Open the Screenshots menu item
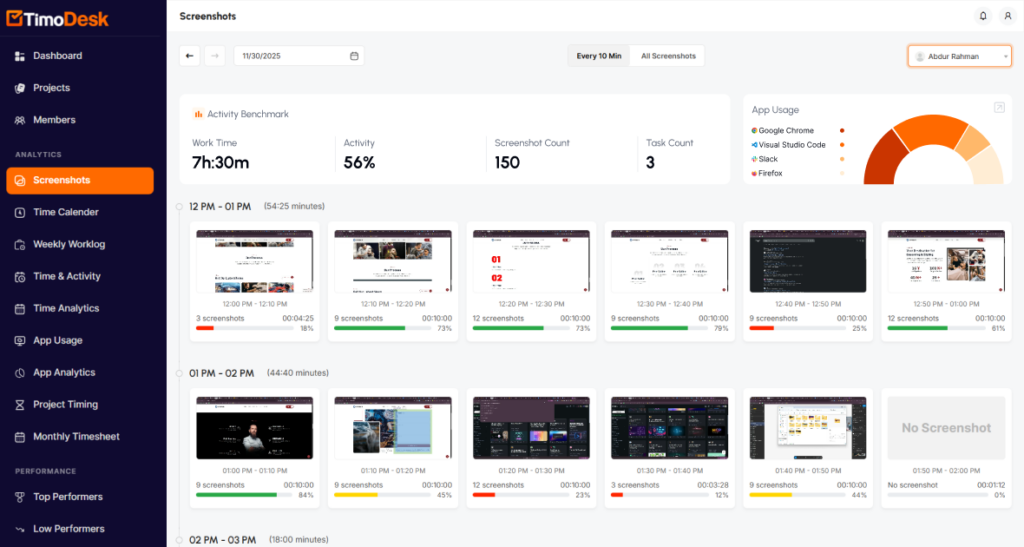Screen dimensions: 1024x547 pyautogui.click(x=80, y=181)
